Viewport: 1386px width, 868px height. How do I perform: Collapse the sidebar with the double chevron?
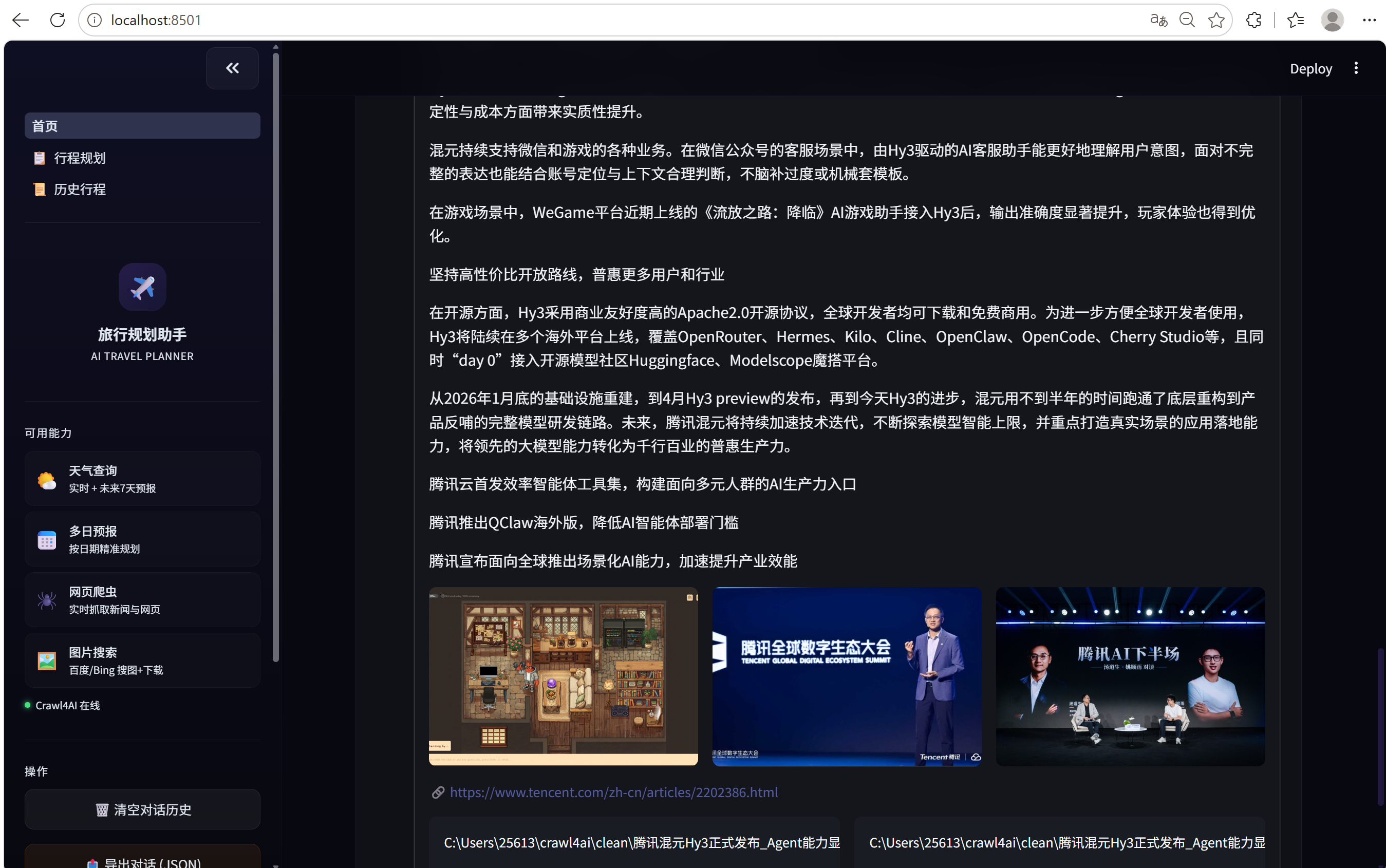(233, 68)
